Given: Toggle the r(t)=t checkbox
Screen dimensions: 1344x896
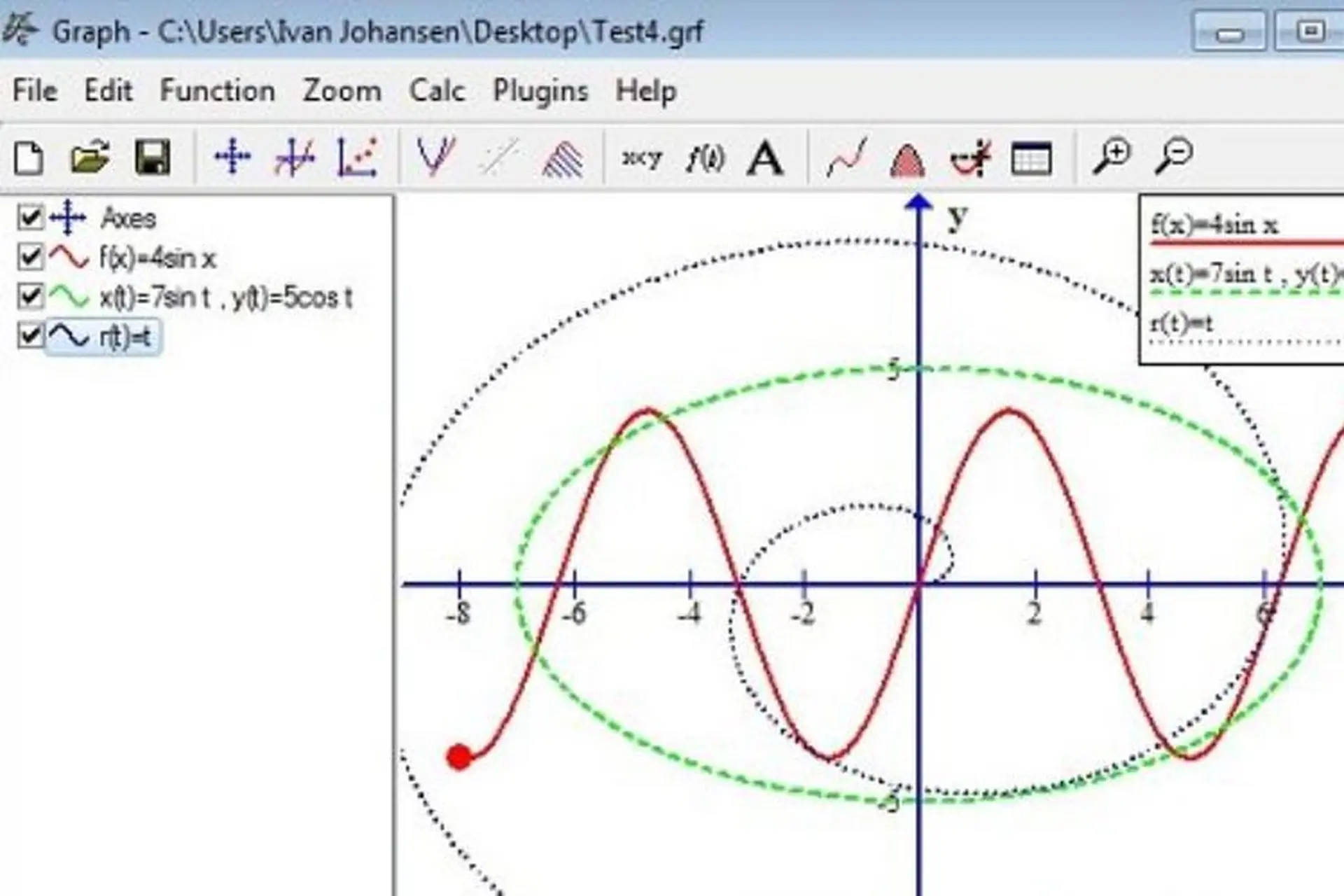Looking at the screenshot, I should click(30, 337).
